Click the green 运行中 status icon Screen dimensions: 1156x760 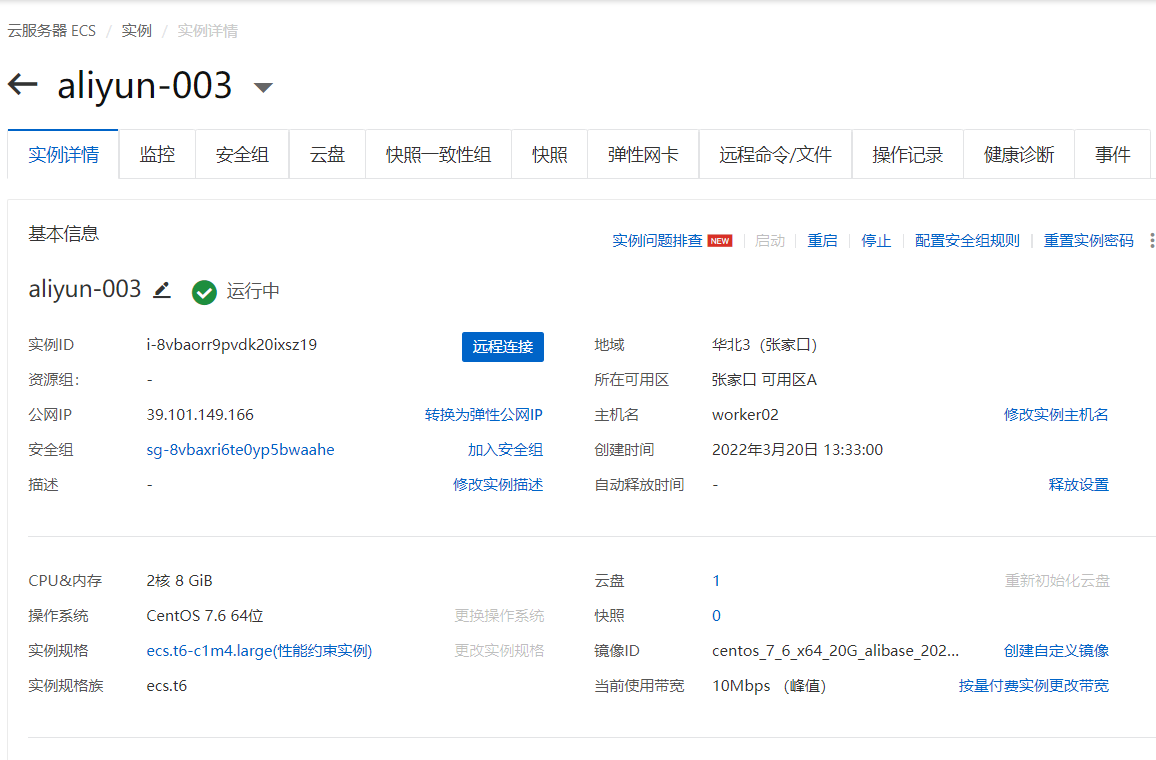tap(204, 292)
